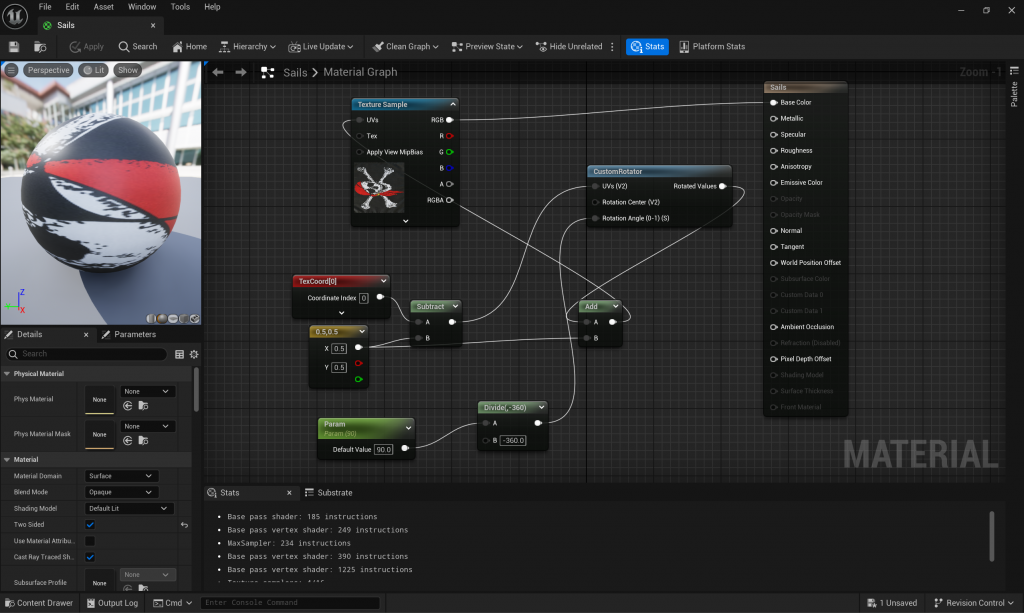Open Material Domain Surface dropdown
The height and width of the screenshot is (613, 1024).
click(x=121, y=476)
